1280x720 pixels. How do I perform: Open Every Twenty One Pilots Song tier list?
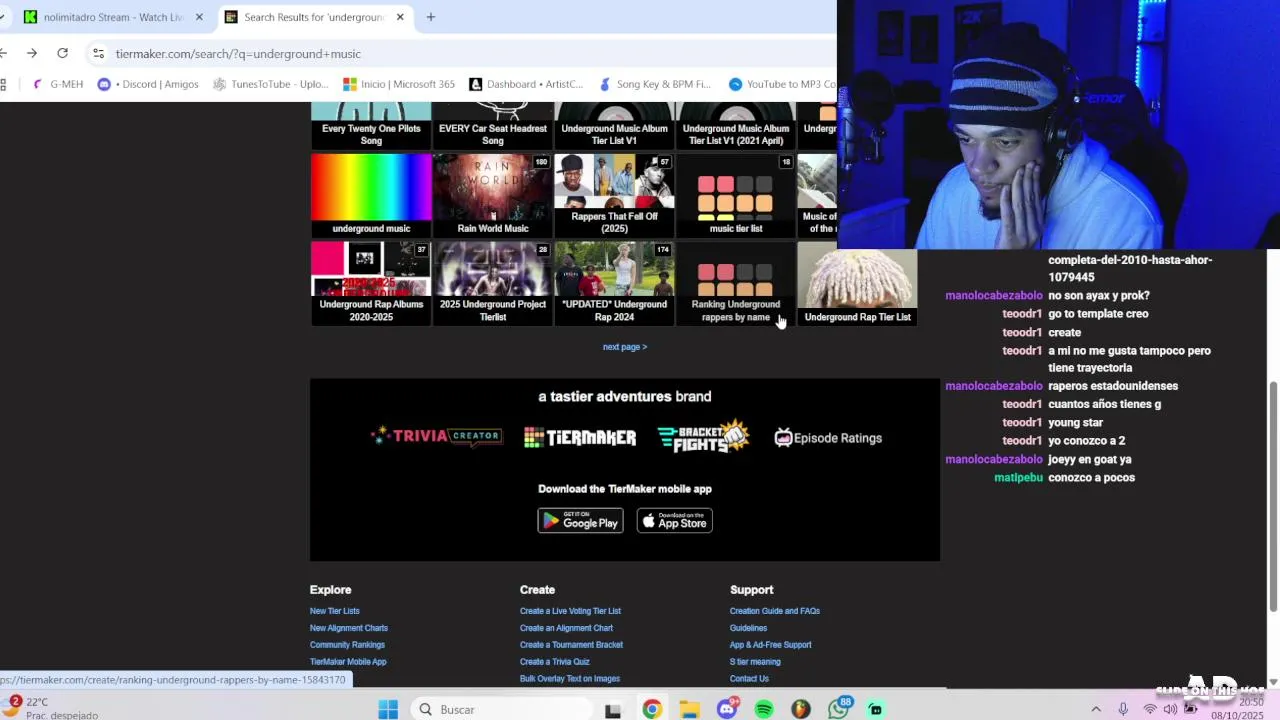point(371,126)
